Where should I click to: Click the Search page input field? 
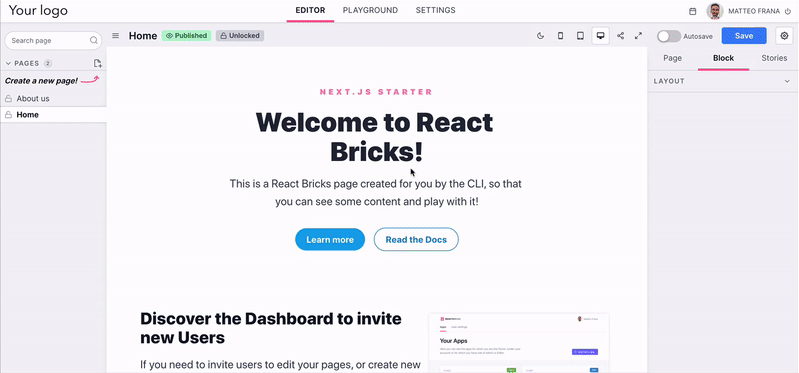click(54, 40)
